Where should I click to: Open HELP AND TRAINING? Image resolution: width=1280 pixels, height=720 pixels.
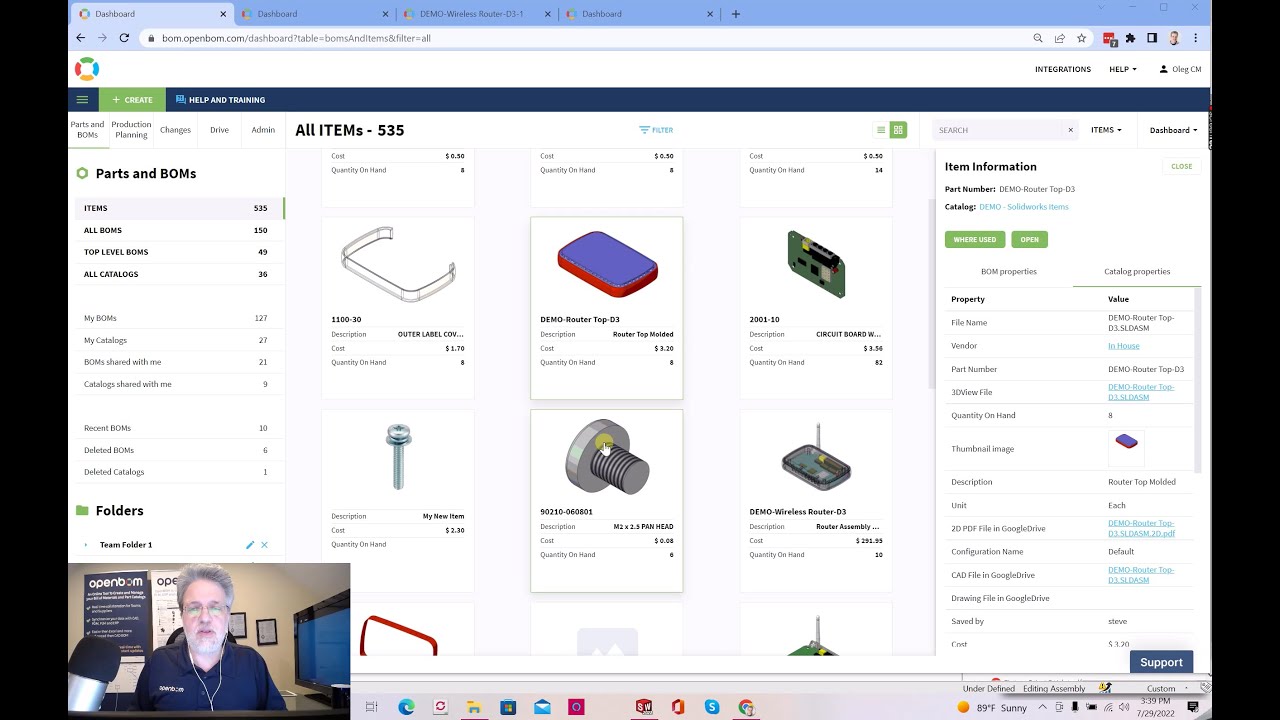(x=220, y=100)
